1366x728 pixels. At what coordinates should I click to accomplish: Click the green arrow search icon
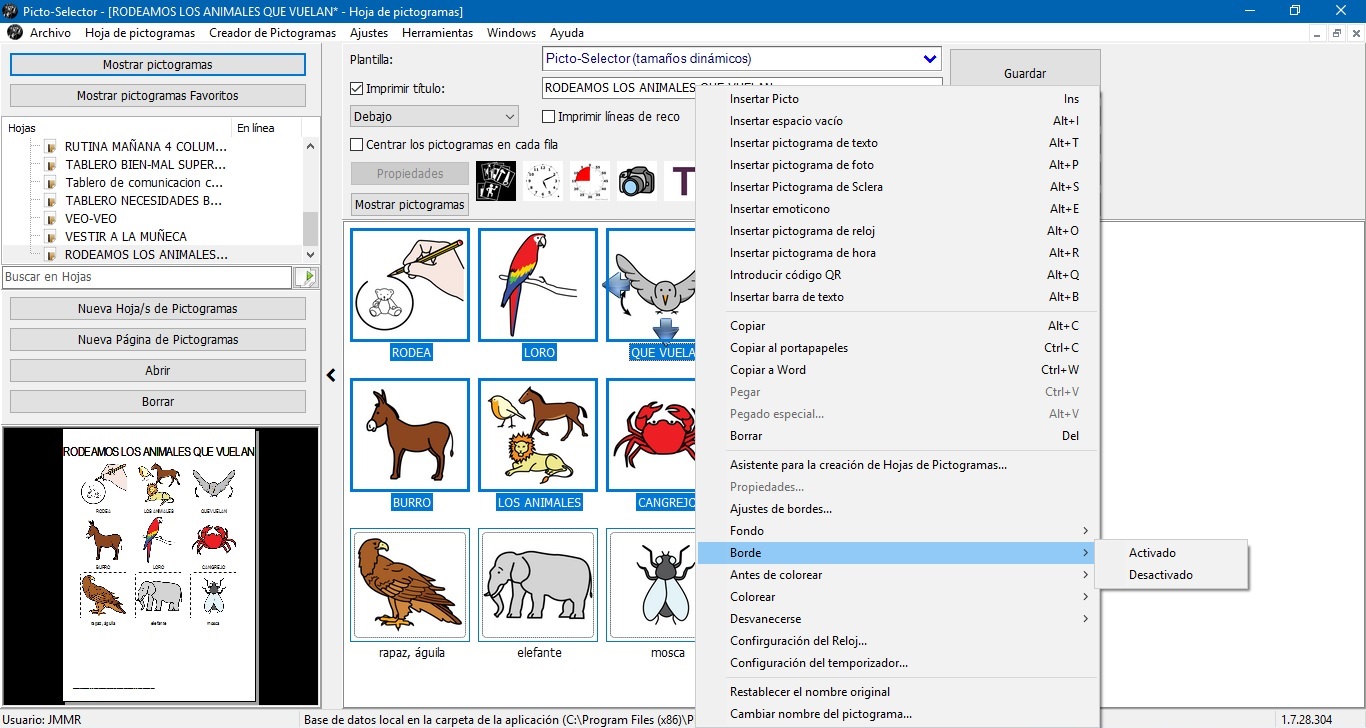[309, 277]
